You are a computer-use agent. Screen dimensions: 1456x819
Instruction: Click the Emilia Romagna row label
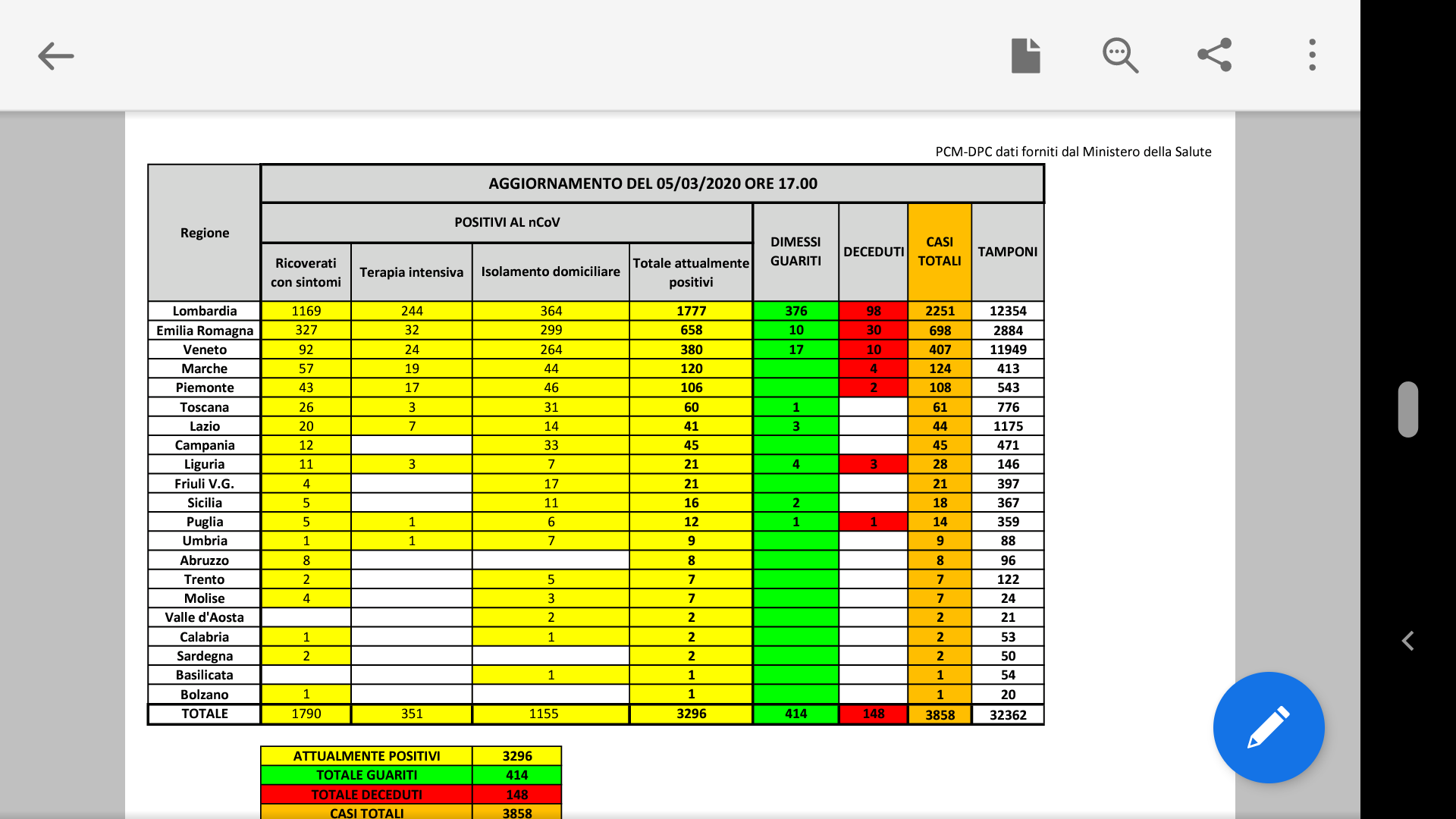[204, 331]
